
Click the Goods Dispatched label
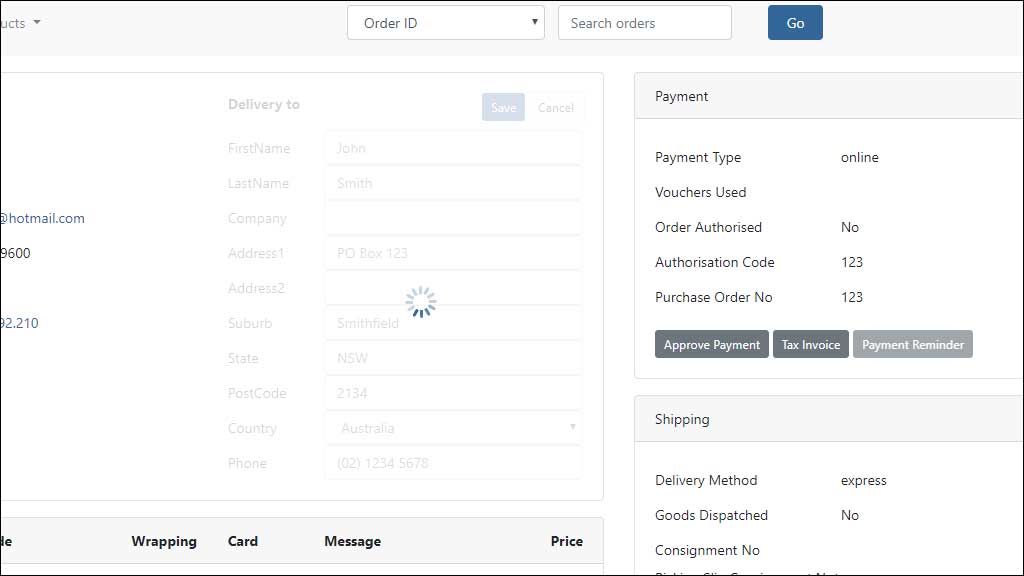(x=711, y=515)
